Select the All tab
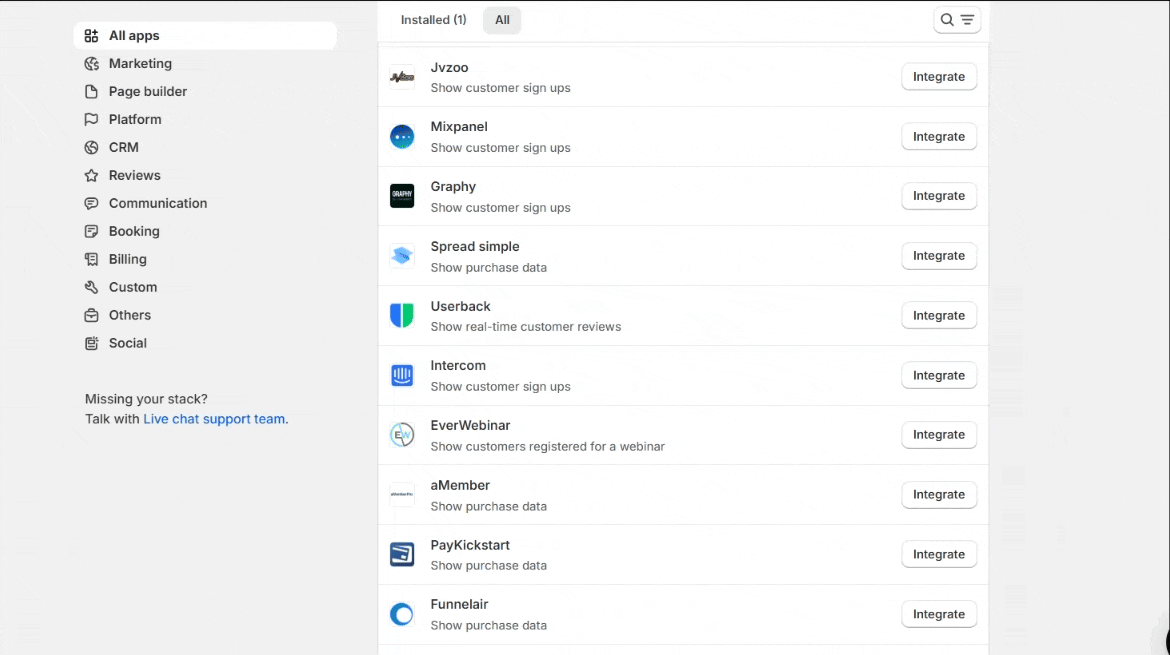 click(502, 20)
